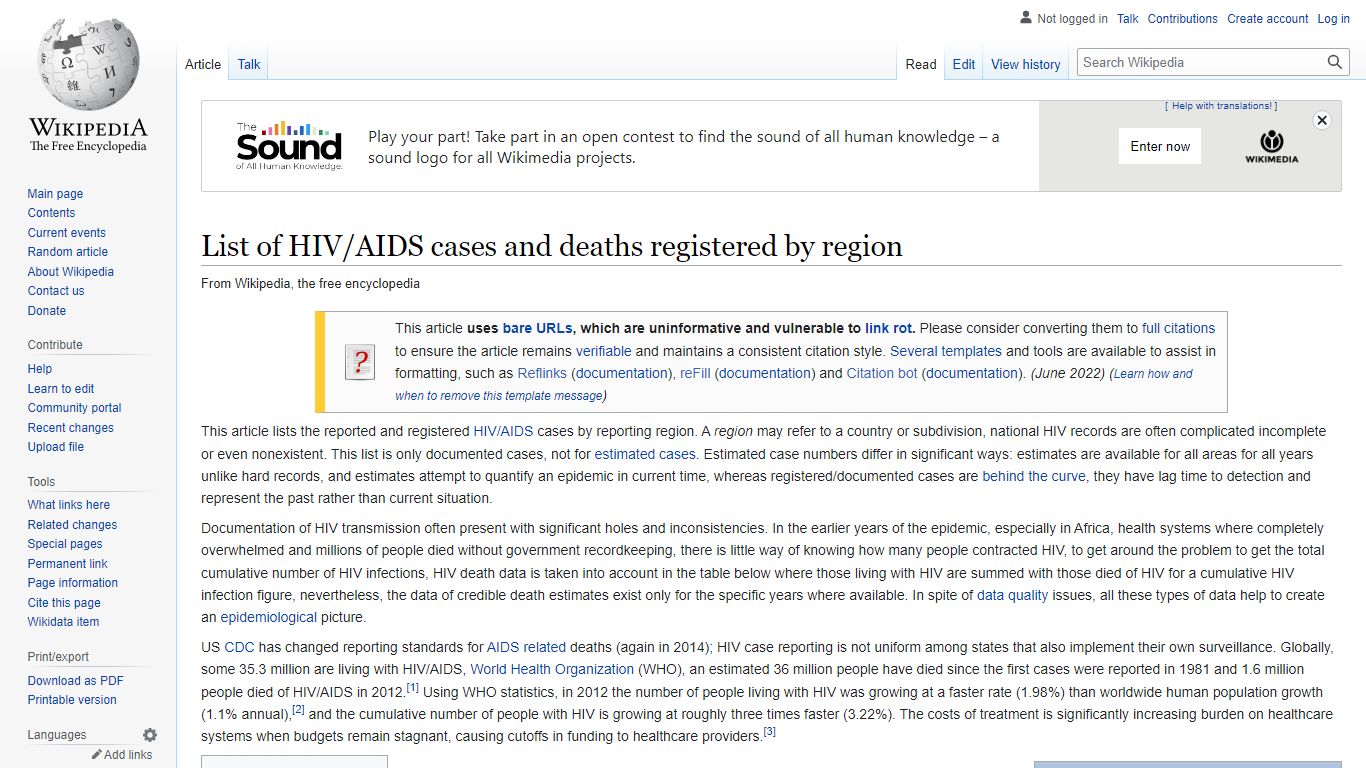This screenshot has height=768, width=1366.
Task: Open sidebar Help link
Action: 40,369
